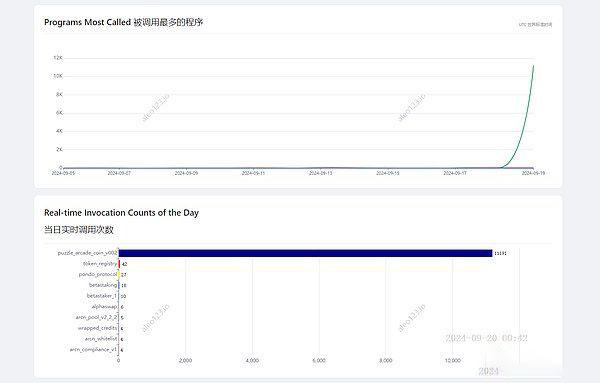Click the puzzle_arcade_coin_v002 dark blue bar
600x383 pixels.
pyautogui.click(x=305, y=253)
